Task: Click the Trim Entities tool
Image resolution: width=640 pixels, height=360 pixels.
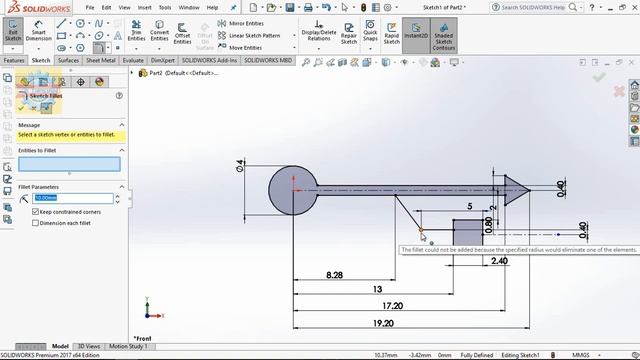Action: click(136, 31)
